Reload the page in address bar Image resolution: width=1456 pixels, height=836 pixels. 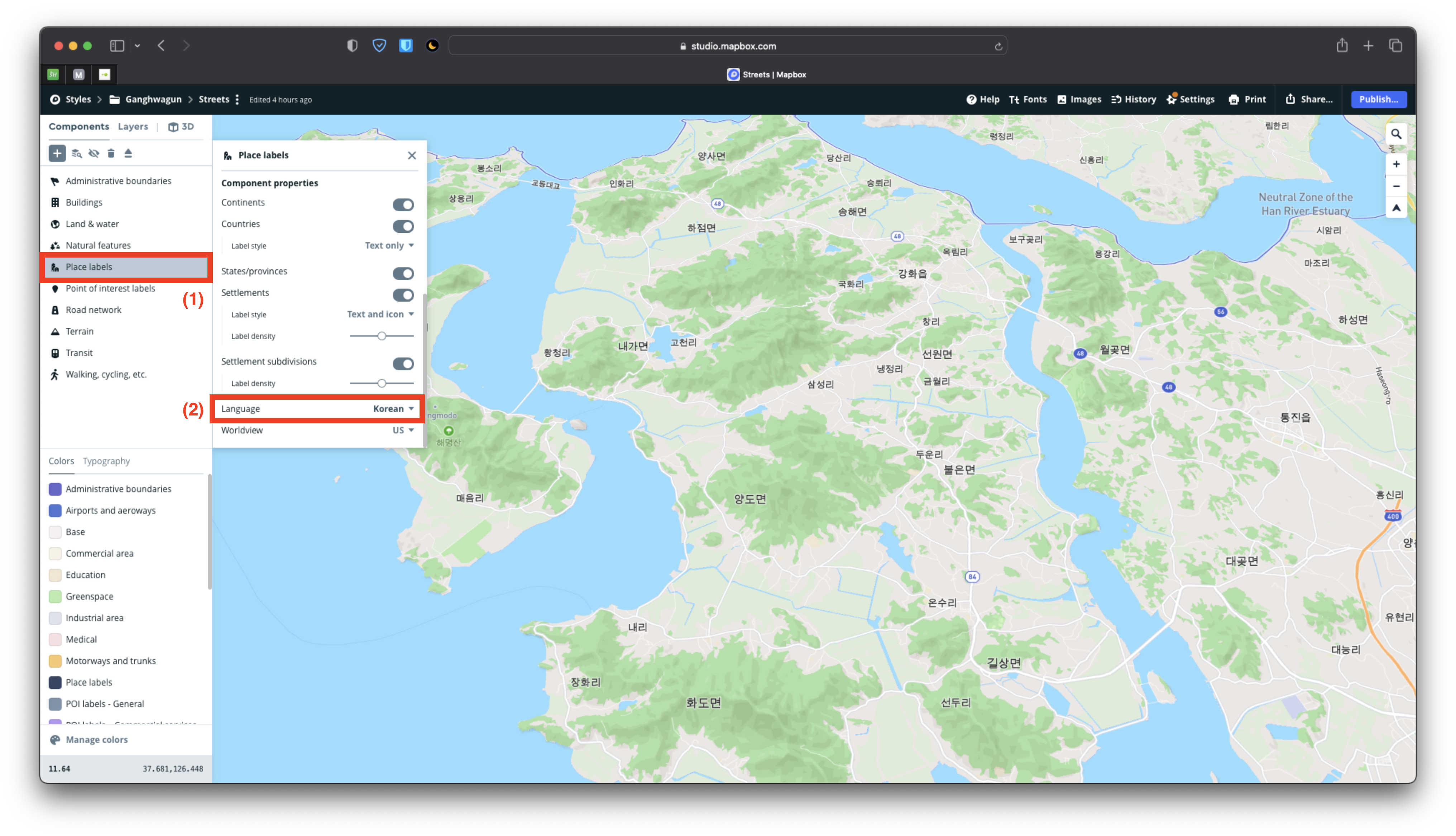(x=998, y=47)
